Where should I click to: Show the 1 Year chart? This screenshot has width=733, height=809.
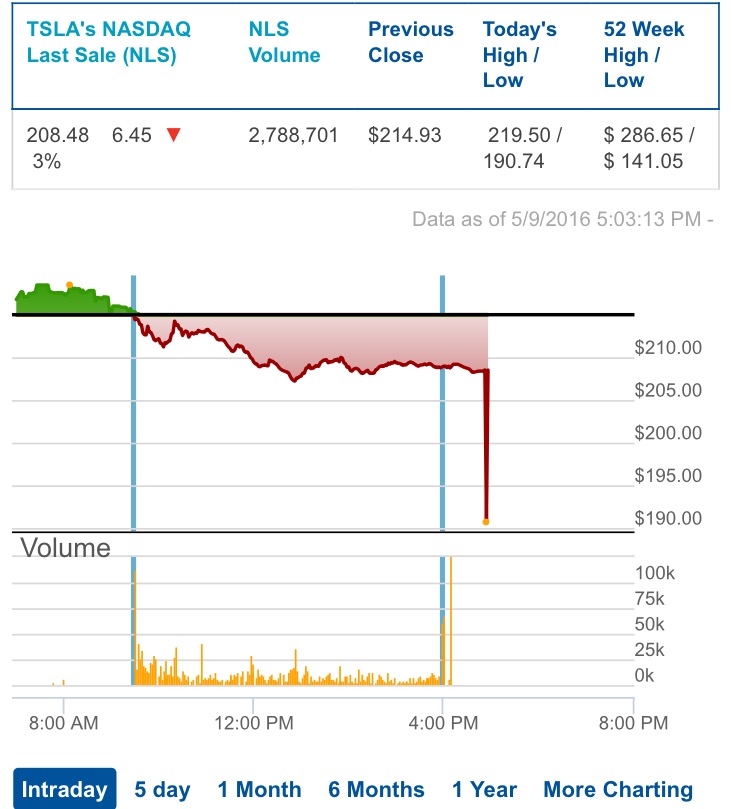pos(484,789)
